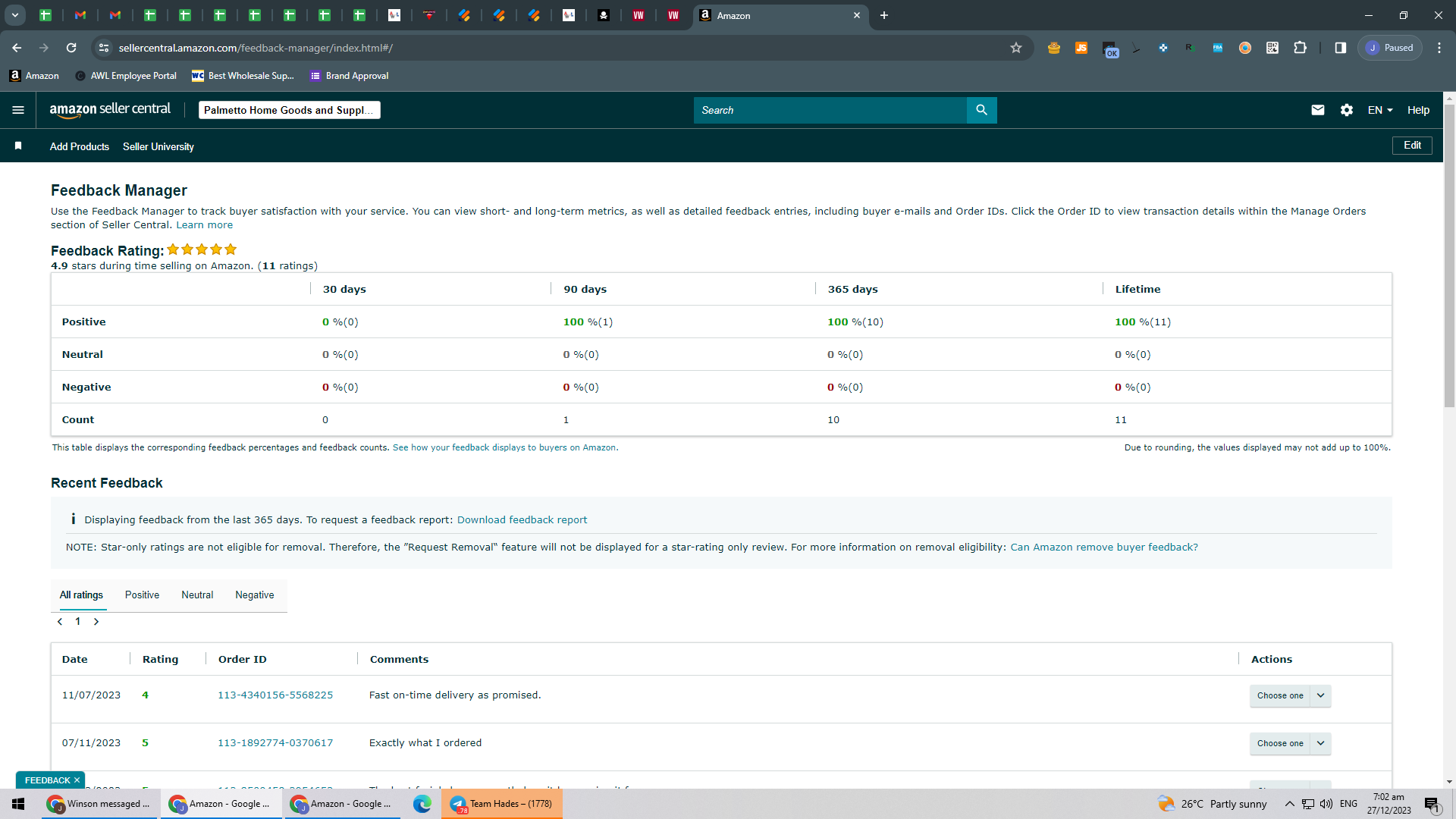Open the QR code extension icon

(1272, 48)
